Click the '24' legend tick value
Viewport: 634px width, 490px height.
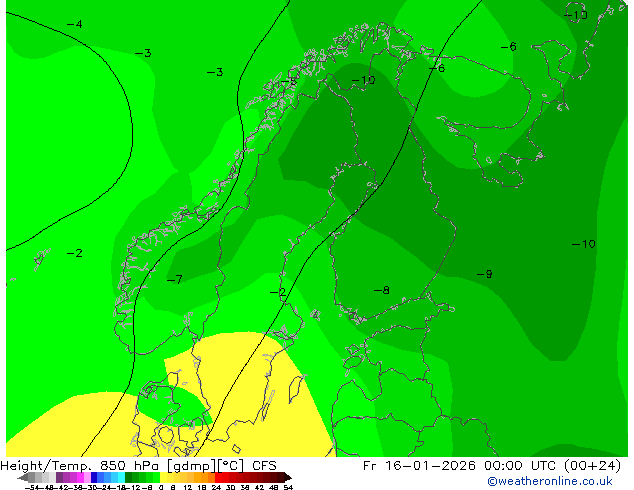tap(216, 487)
